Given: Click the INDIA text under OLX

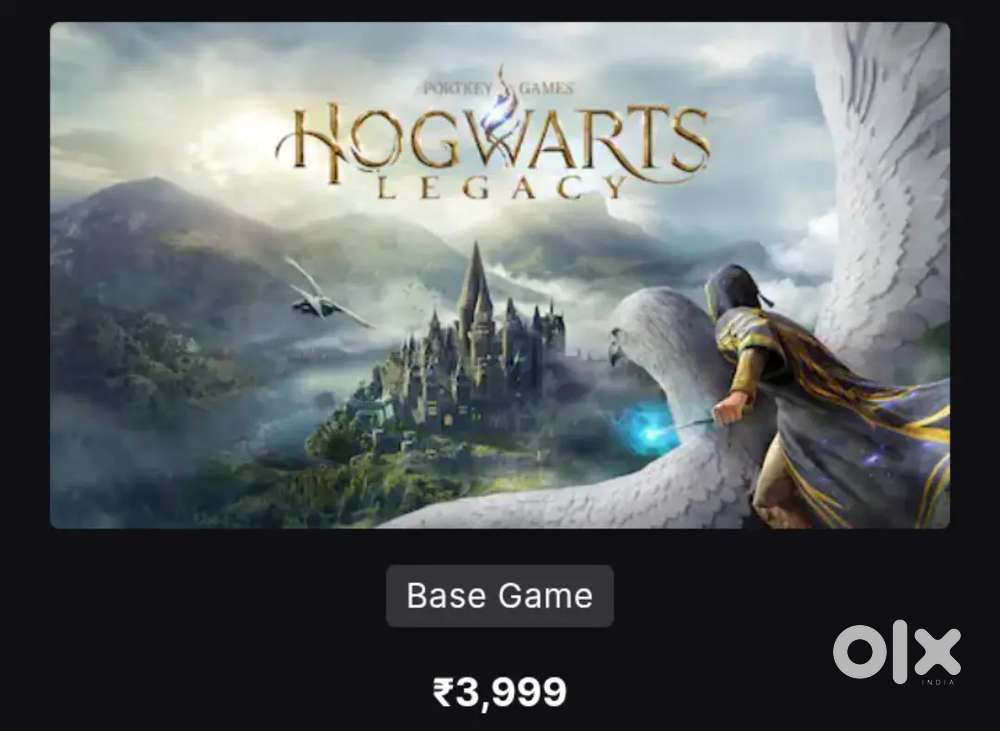Looking at the screenshot, I should (938, 683).
